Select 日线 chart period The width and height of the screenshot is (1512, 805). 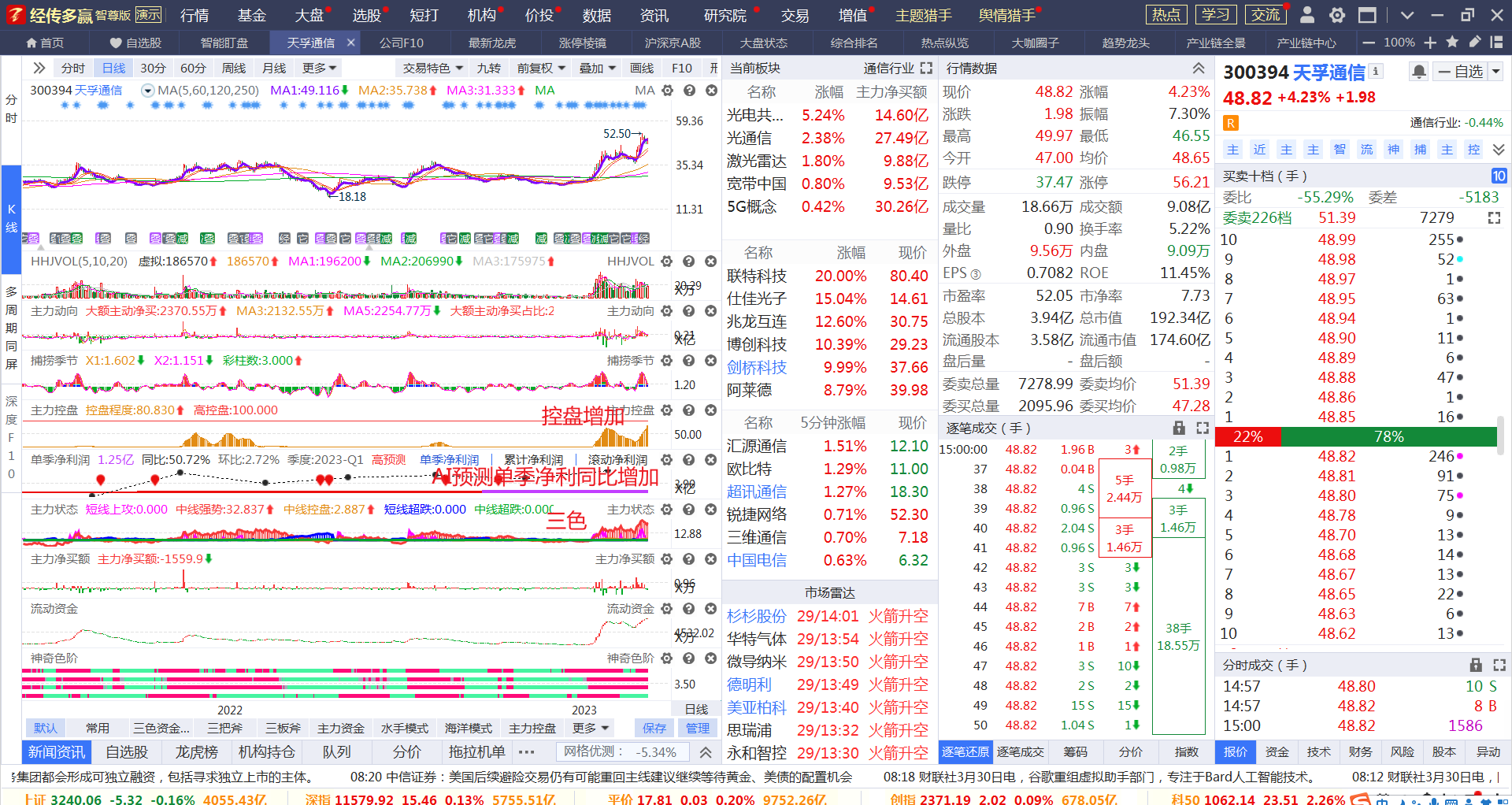(113, 69)
